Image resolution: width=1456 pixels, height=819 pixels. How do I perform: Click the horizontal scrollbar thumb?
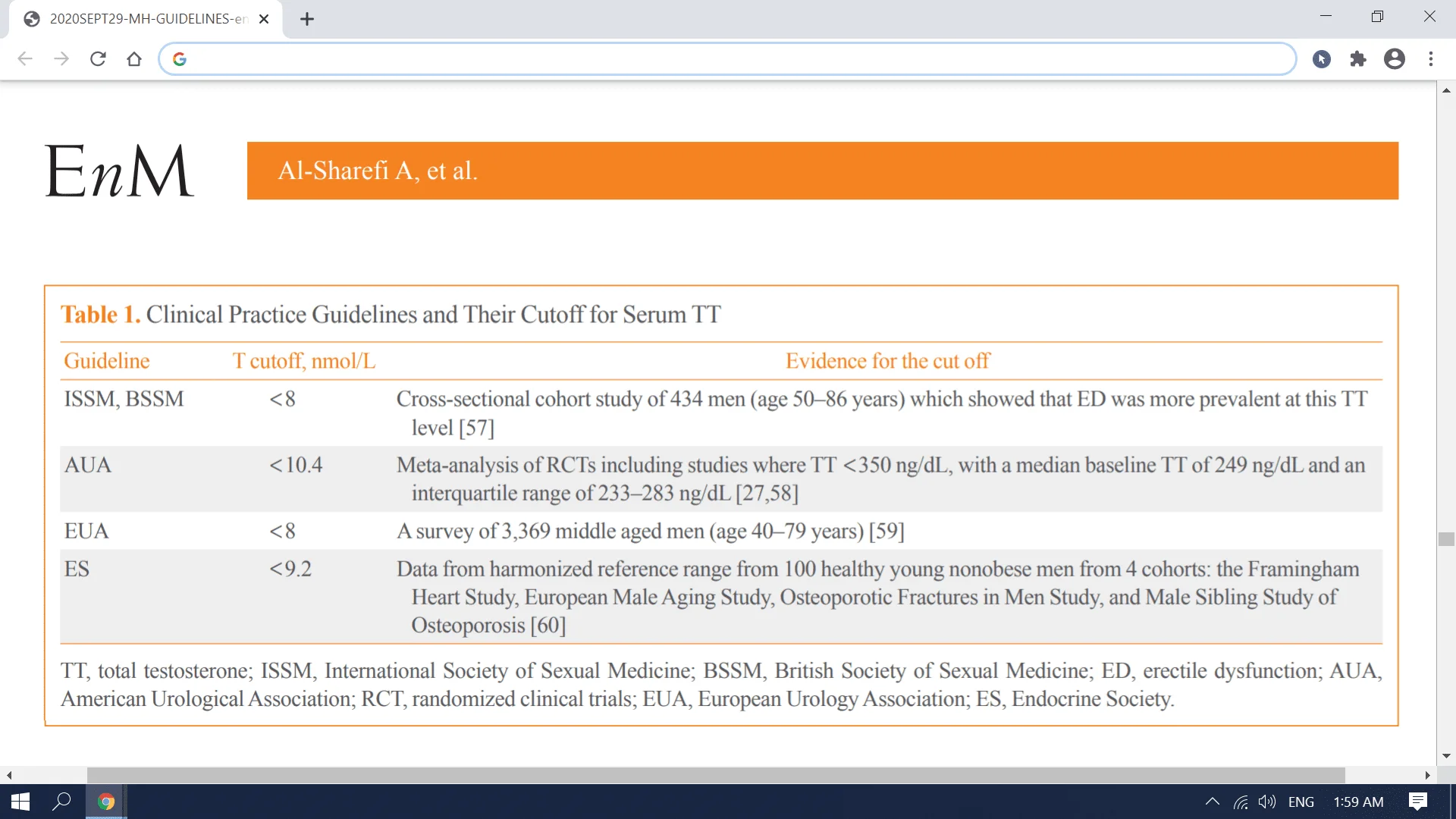(716, 775)
